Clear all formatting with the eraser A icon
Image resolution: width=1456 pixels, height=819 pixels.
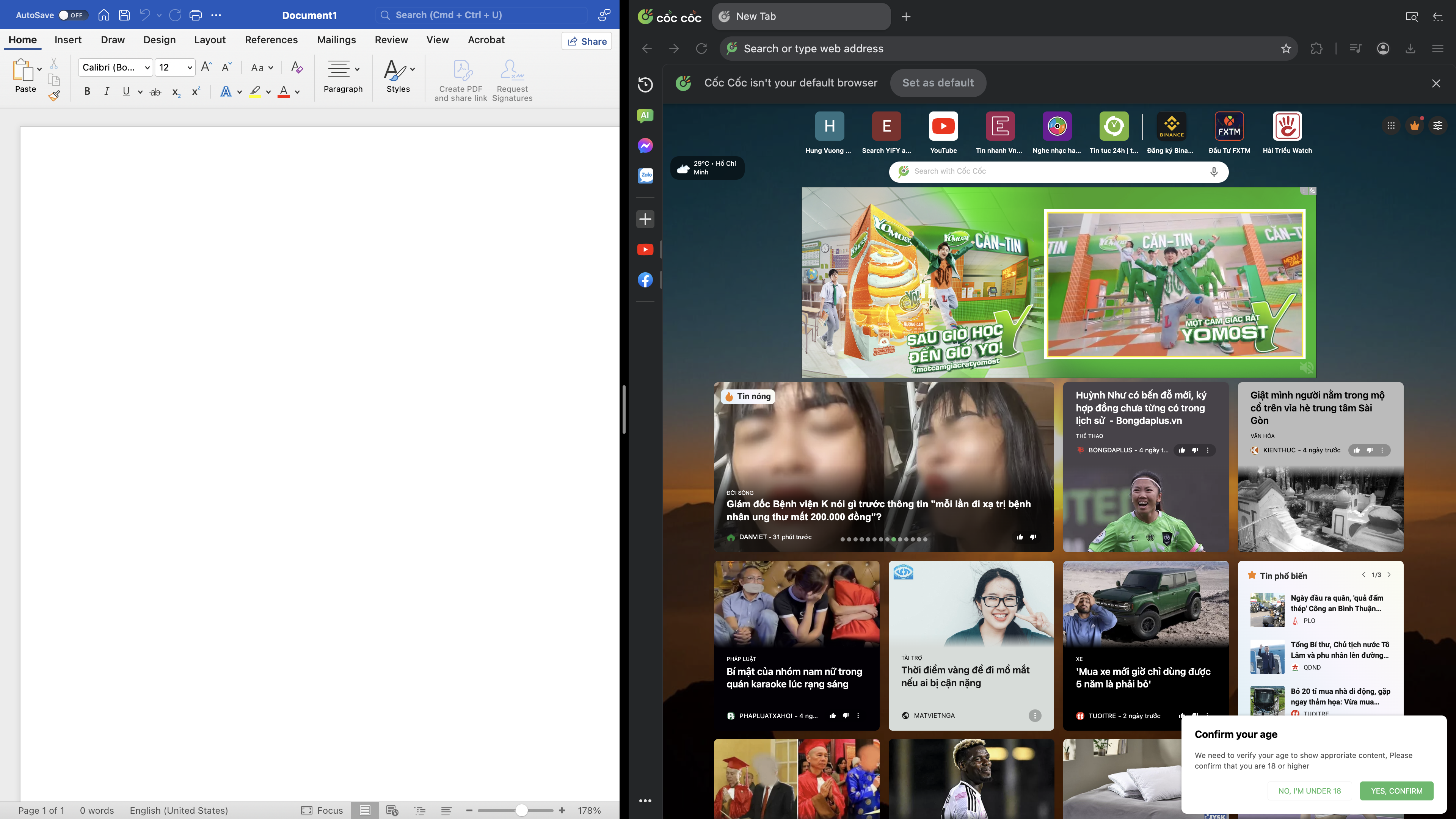tap(297, 67)
